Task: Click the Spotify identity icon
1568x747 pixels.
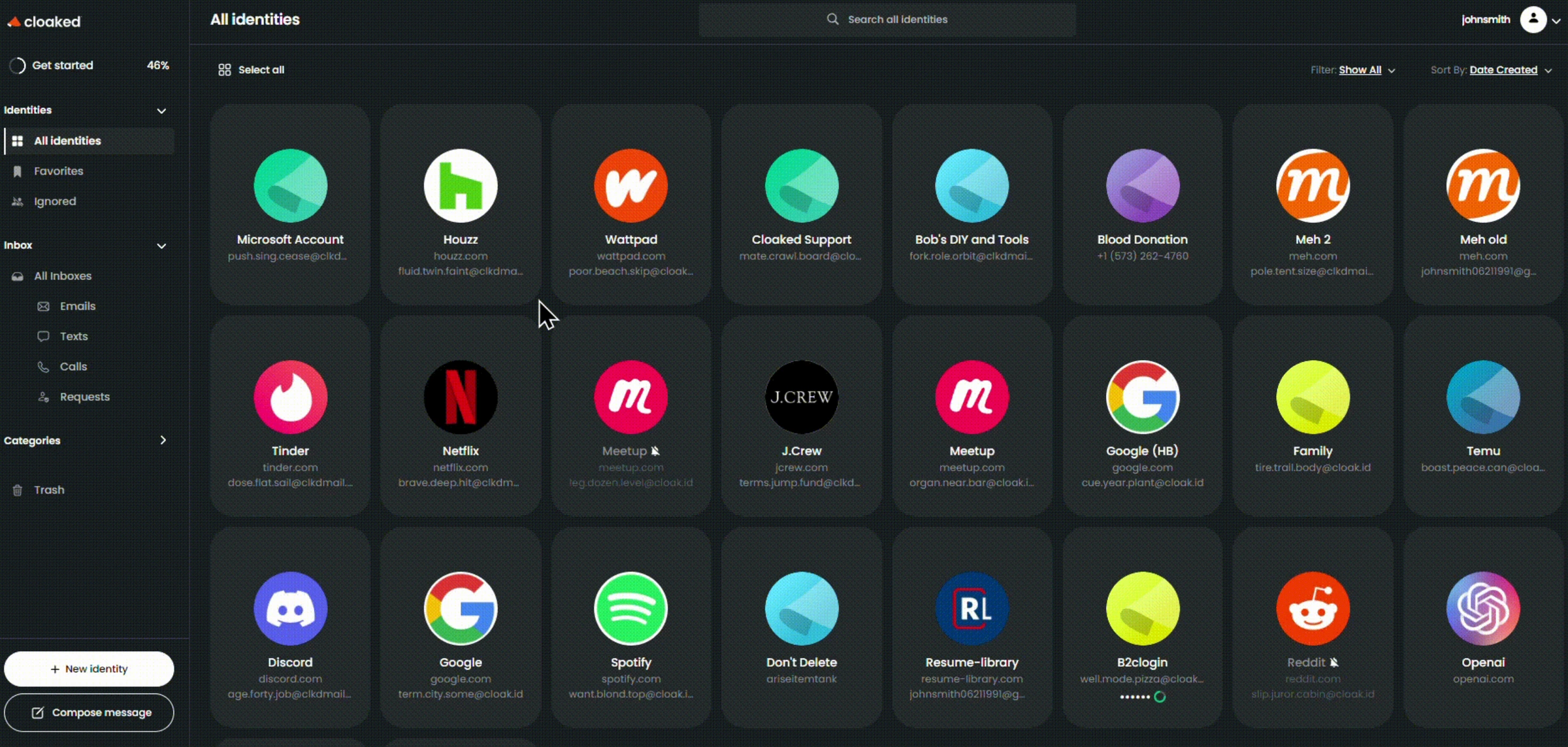Action: [x=630, y=608]
